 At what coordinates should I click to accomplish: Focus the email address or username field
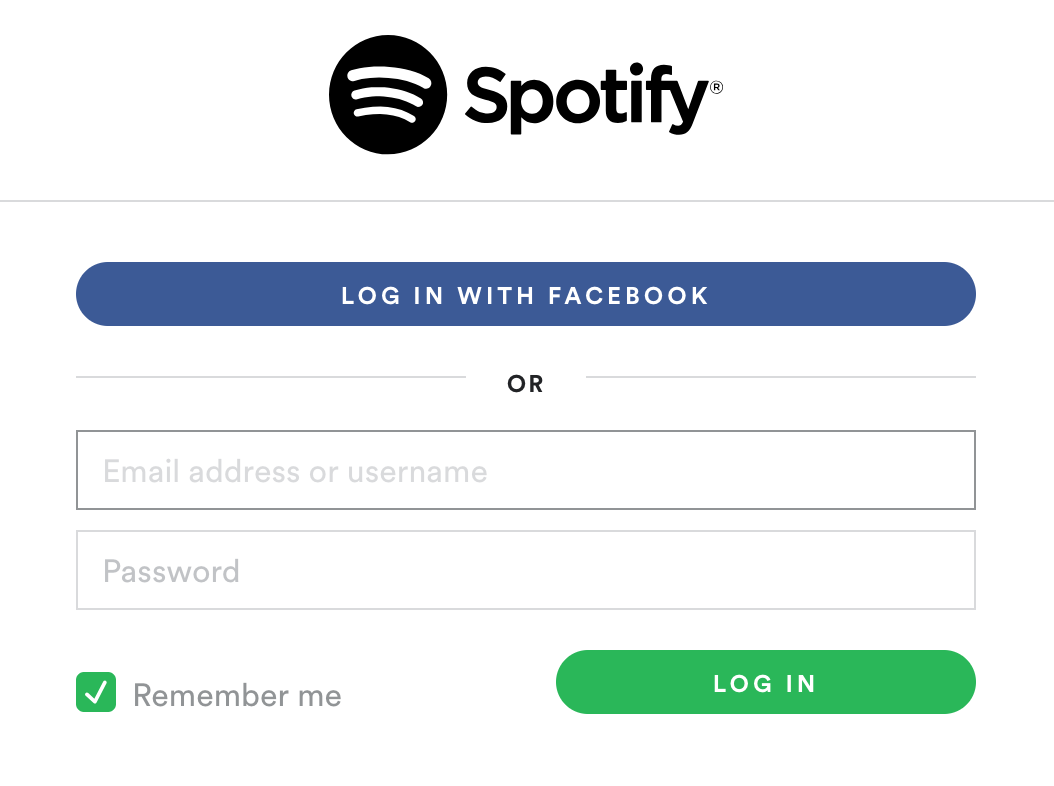point(526,470)
